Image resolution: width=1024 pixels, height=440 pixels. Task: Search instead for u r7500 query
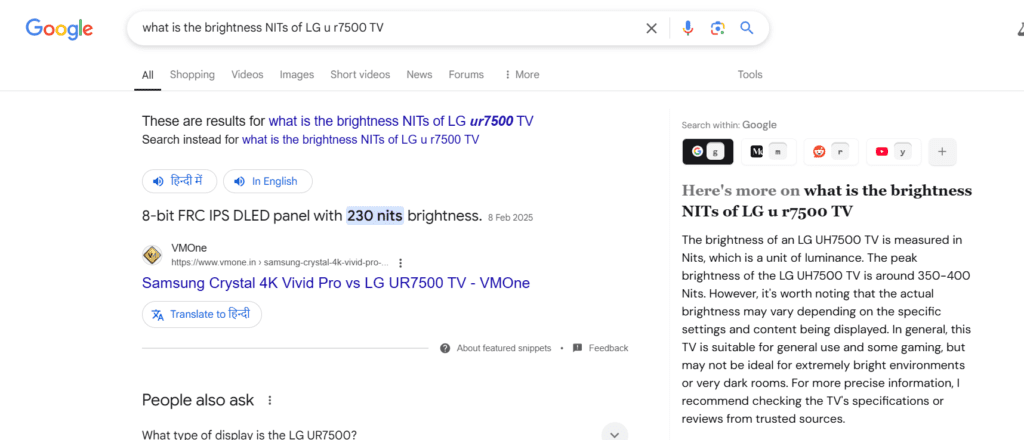click(x=360, y=140)
